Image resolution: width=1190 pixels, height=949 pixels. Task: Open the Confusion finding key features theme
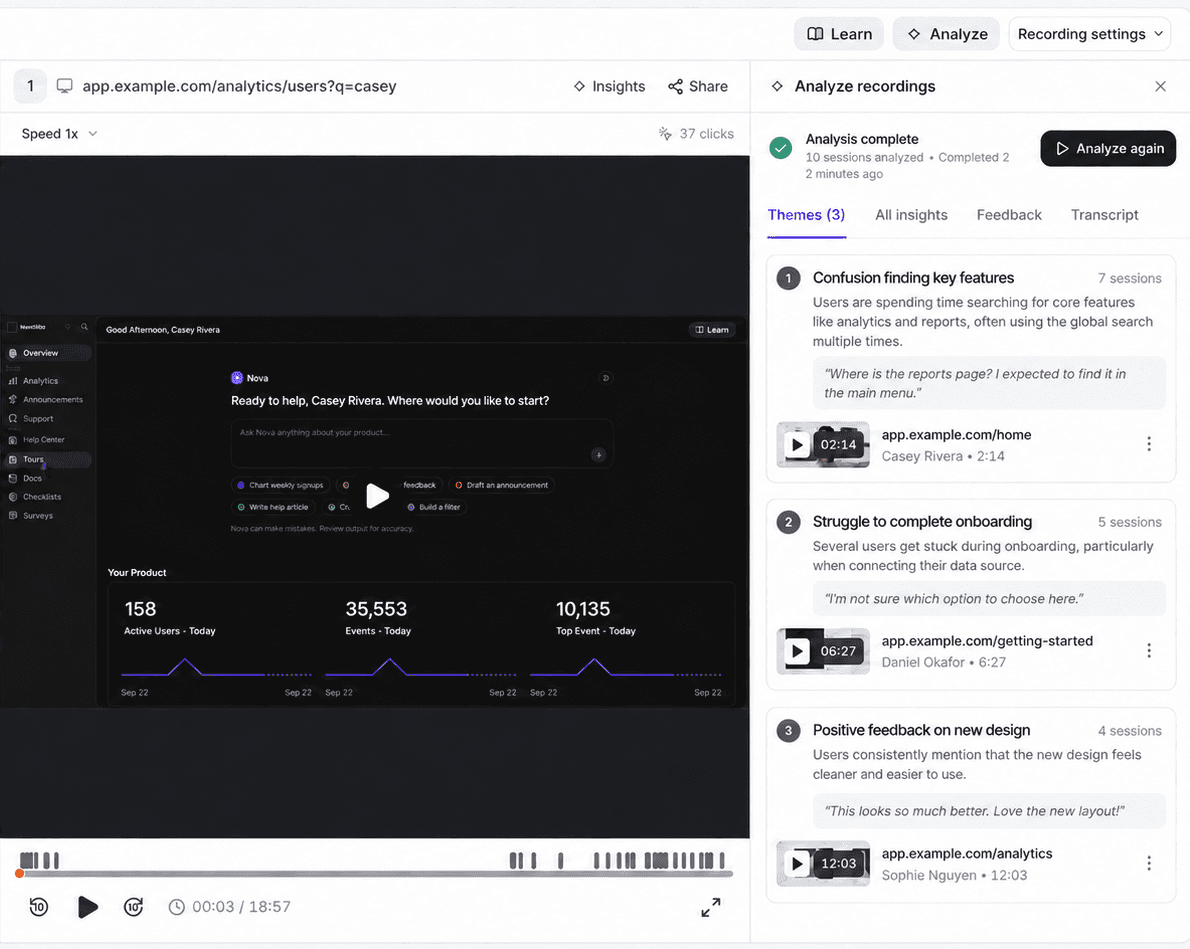pyautogui.click(x=913, y=278)
